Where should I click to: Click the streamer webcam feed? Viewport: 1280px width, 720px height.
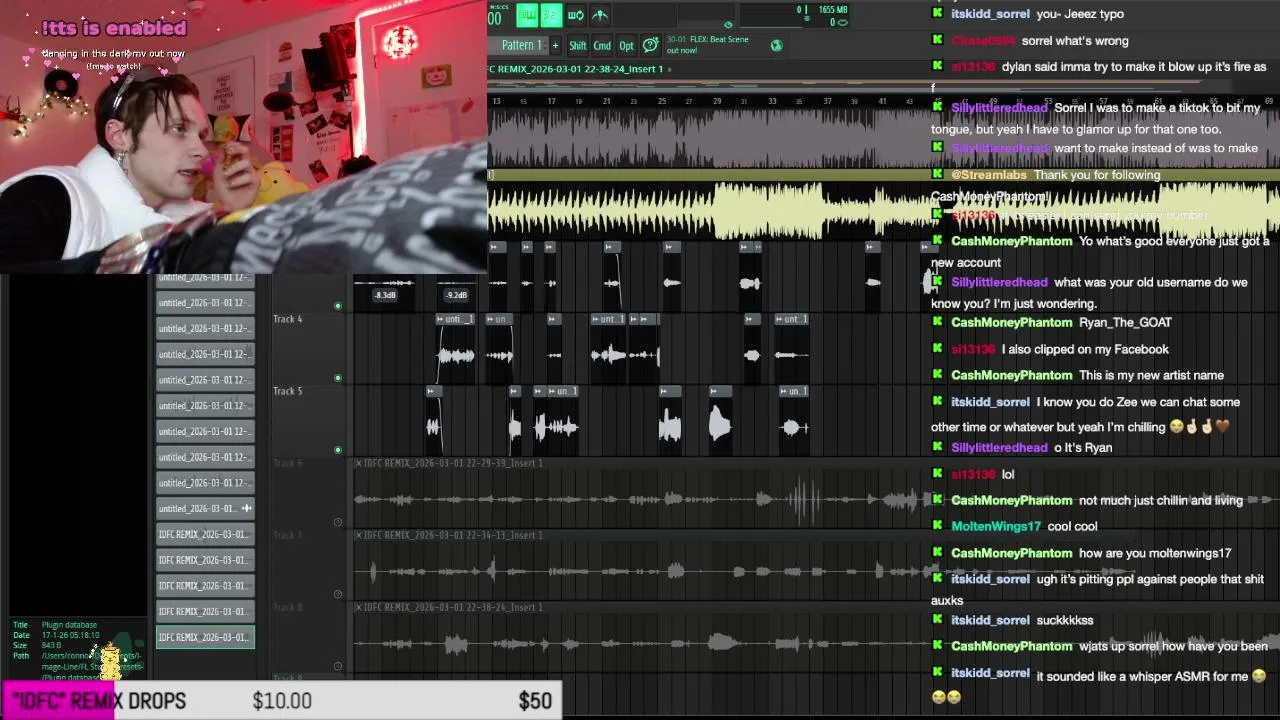pos(243,137)
